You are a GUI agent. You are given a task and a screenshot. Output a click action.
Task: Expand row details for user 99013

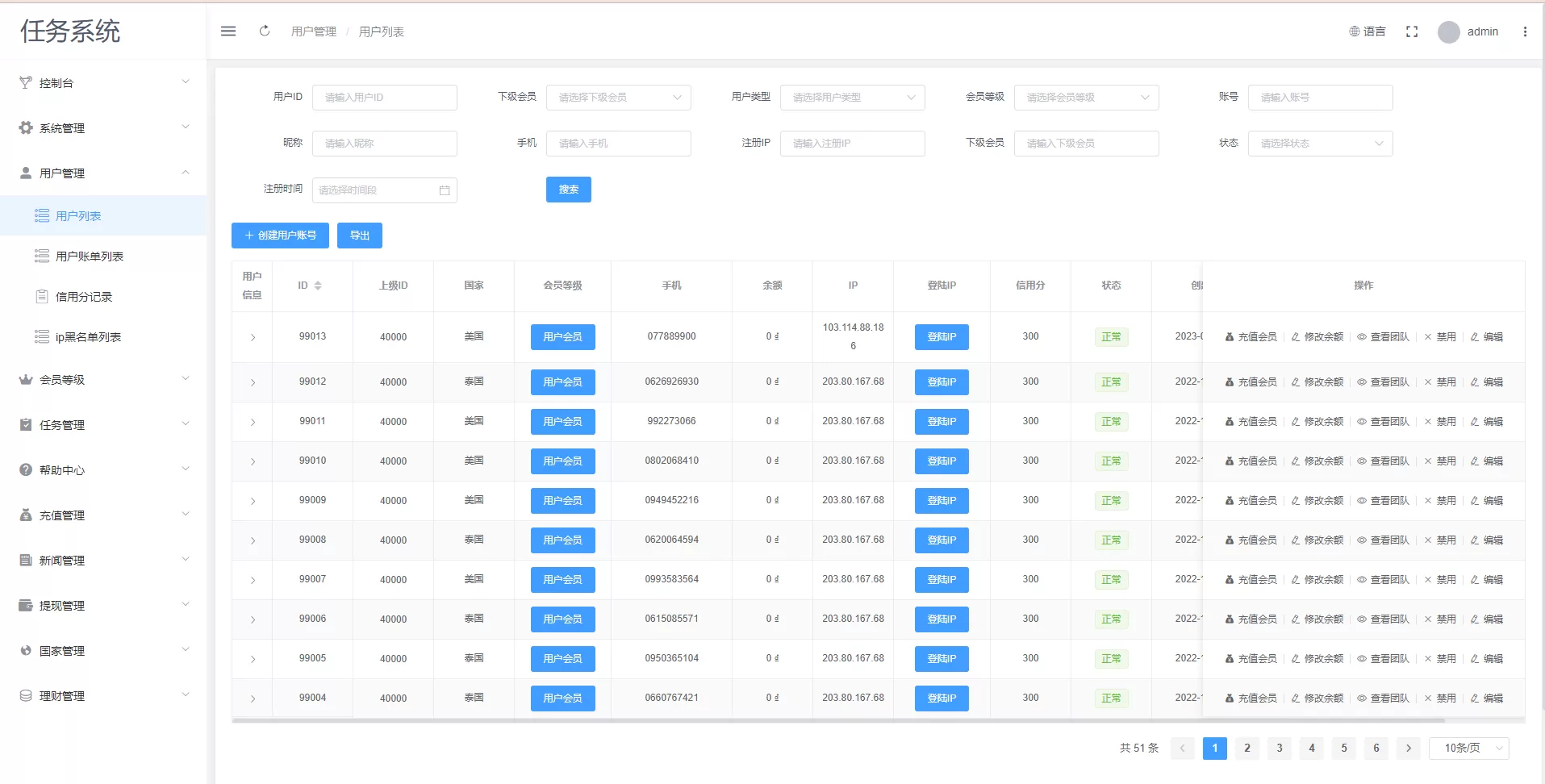[253, 337]
